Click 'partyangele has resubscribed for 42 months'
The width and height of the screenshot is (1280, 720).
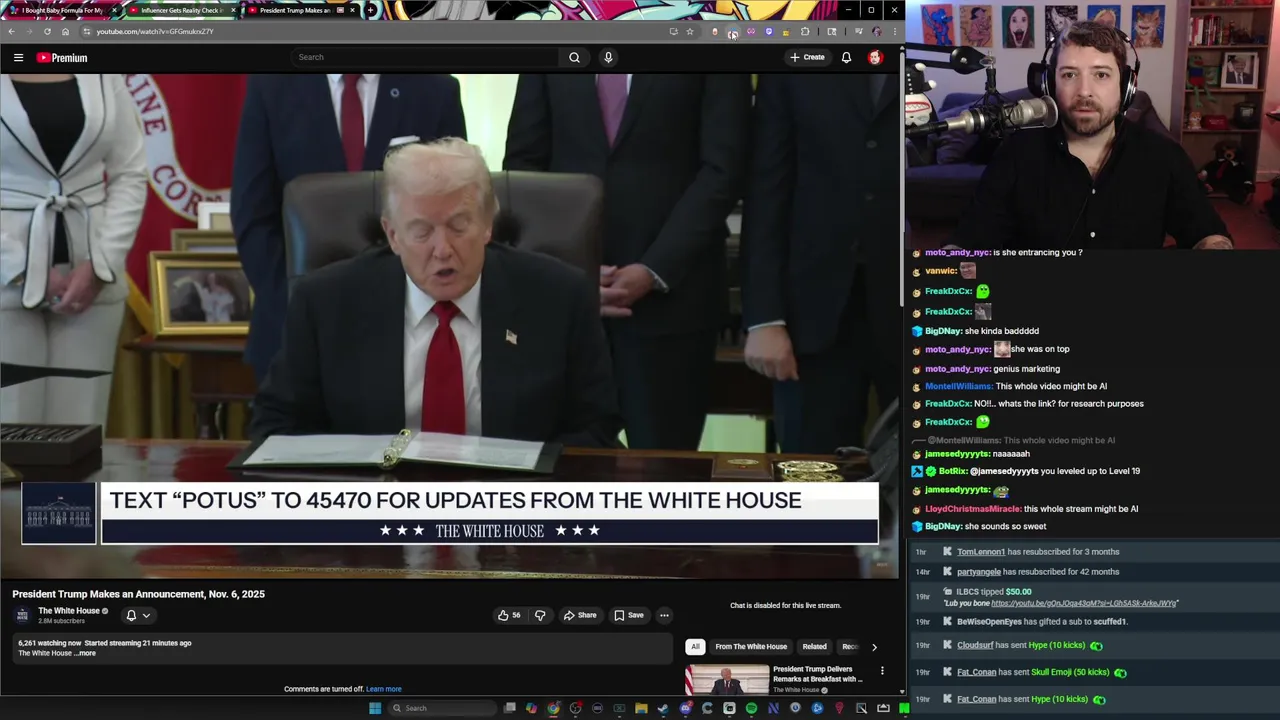click(1038, 572)
